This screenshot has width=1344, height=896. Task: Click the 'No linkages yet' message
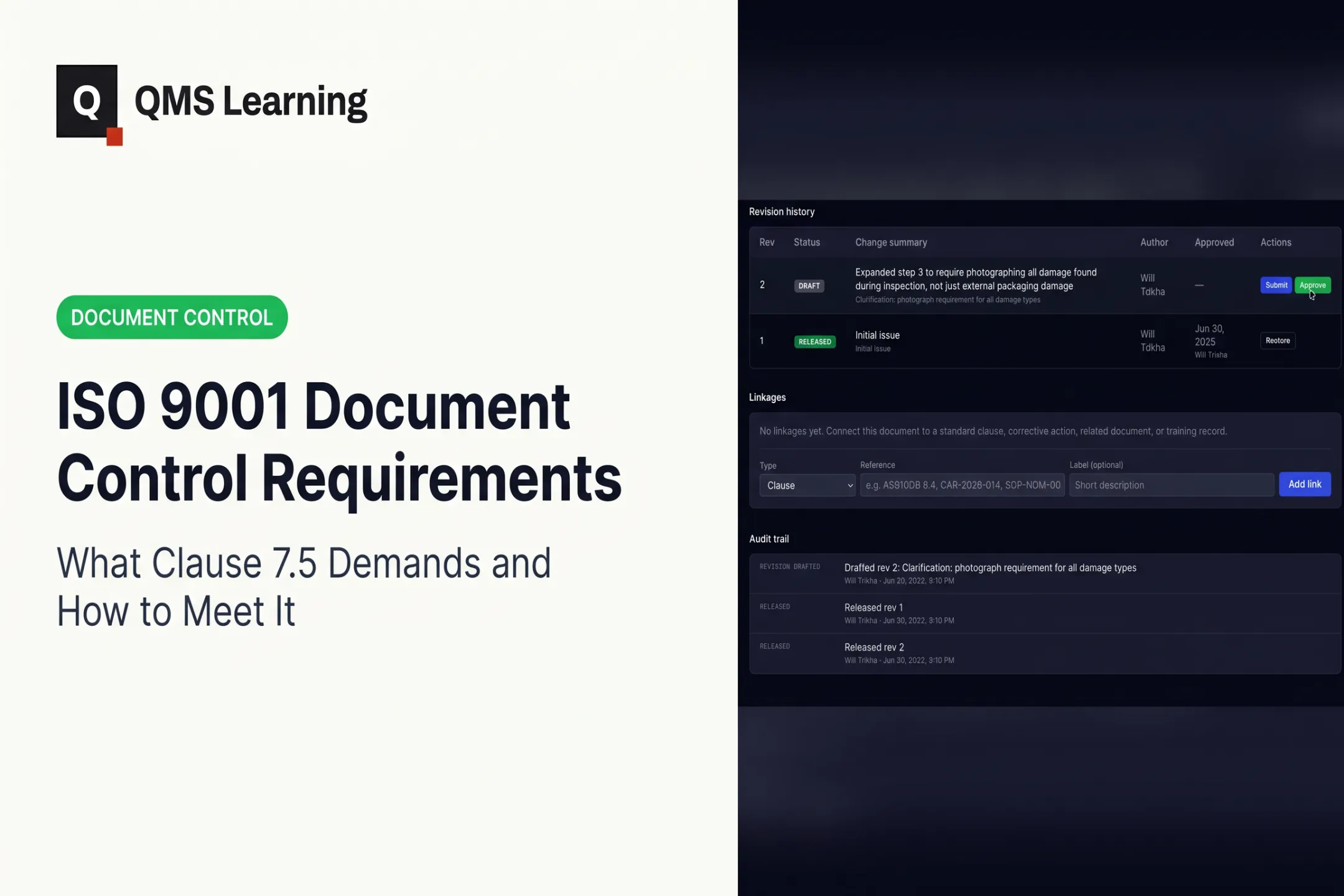pyautogui.click(x=993, y=431)
